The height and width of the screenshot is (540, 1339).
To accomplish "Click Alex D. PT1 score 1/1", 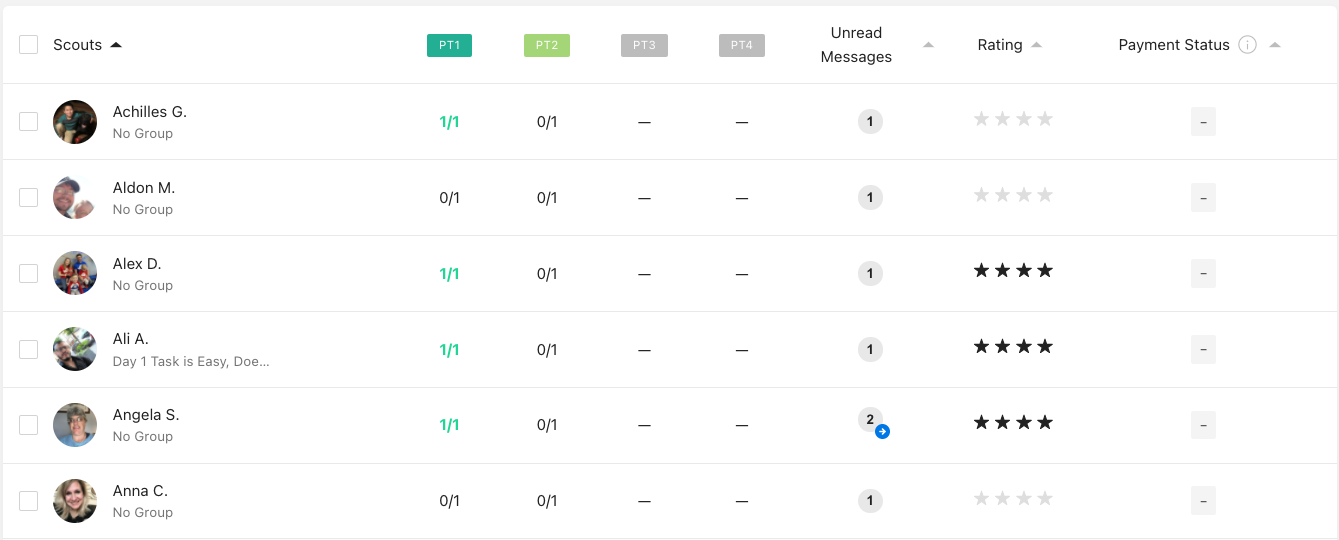I will 450,274.
